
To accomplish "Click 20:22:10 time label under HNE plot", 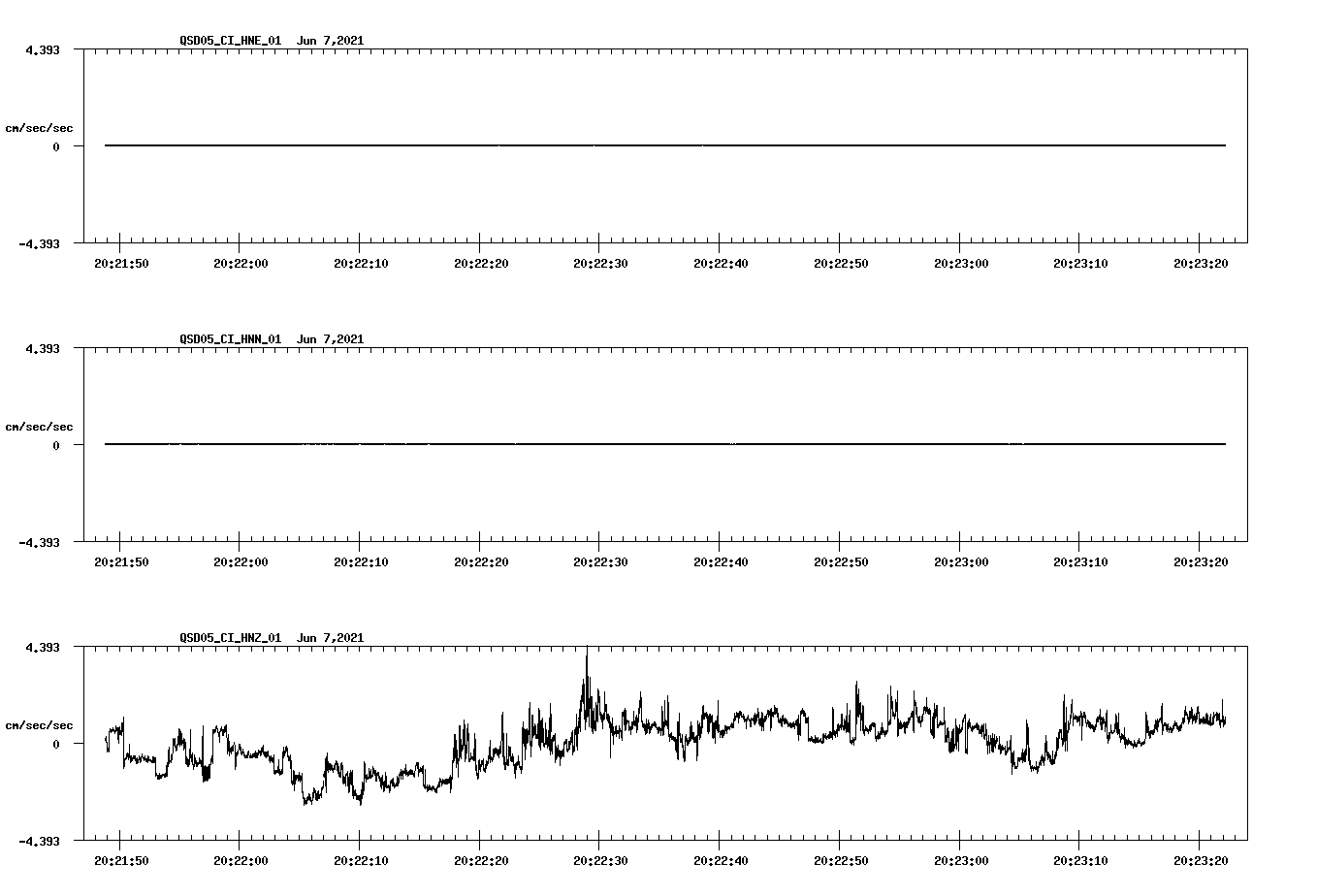I will [361, 263].
